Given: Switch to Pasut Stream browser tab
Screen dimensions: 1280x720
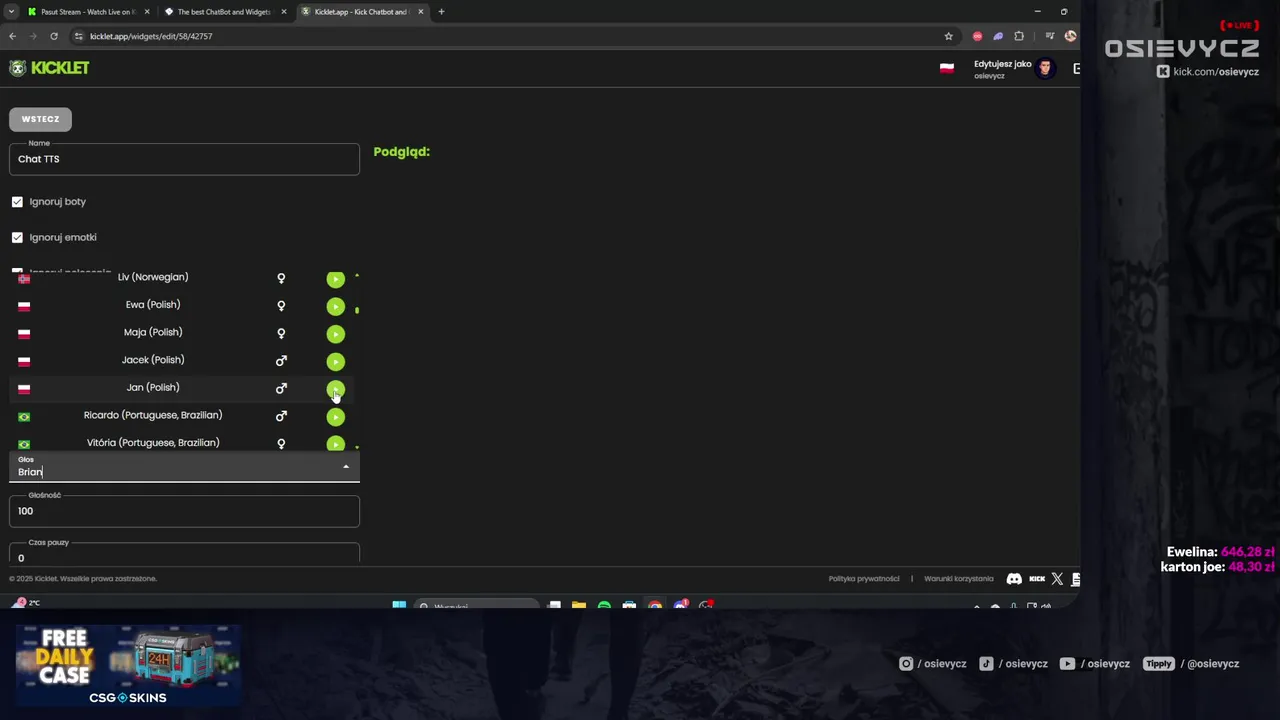Looking at the screenshot, I should click(88, 12).
